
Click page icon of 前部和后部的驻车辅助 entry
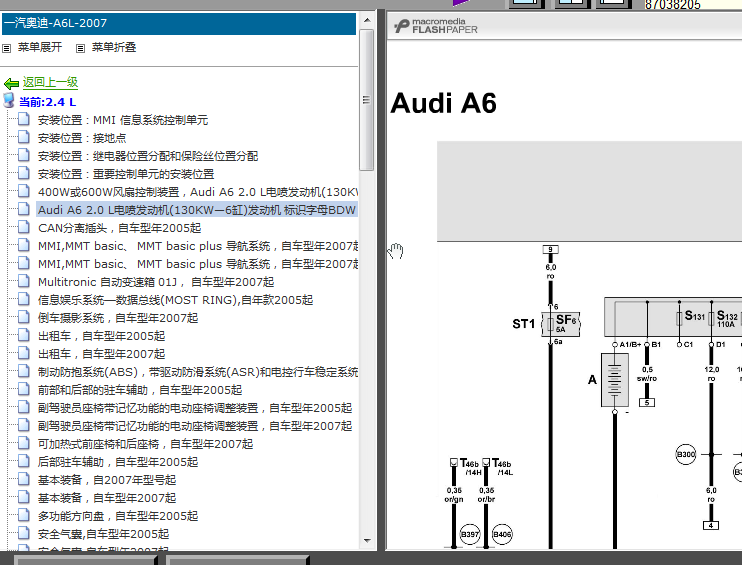coord(24,388)
